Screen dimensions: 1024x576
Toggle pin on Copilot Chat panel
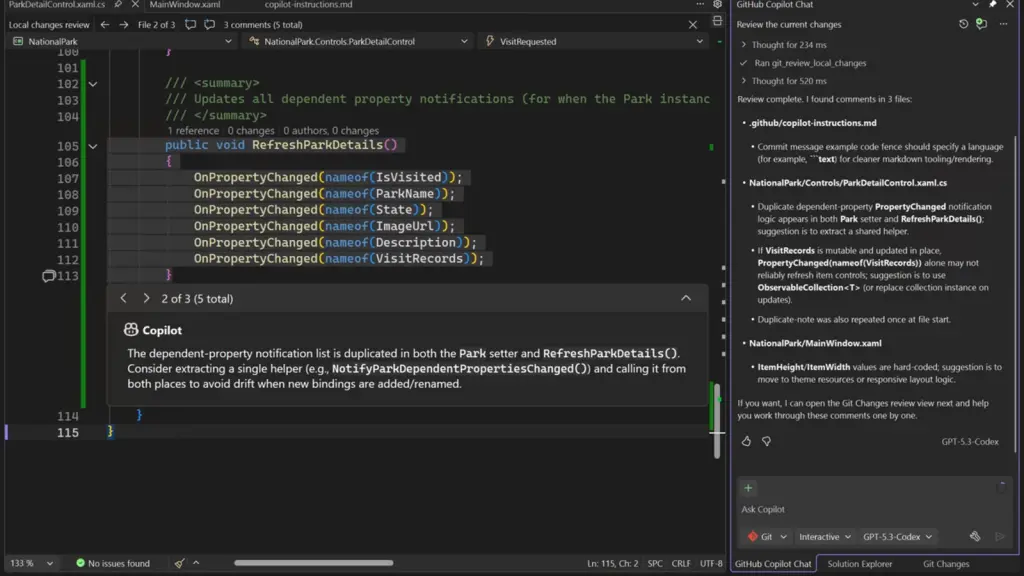pos(993,5)
